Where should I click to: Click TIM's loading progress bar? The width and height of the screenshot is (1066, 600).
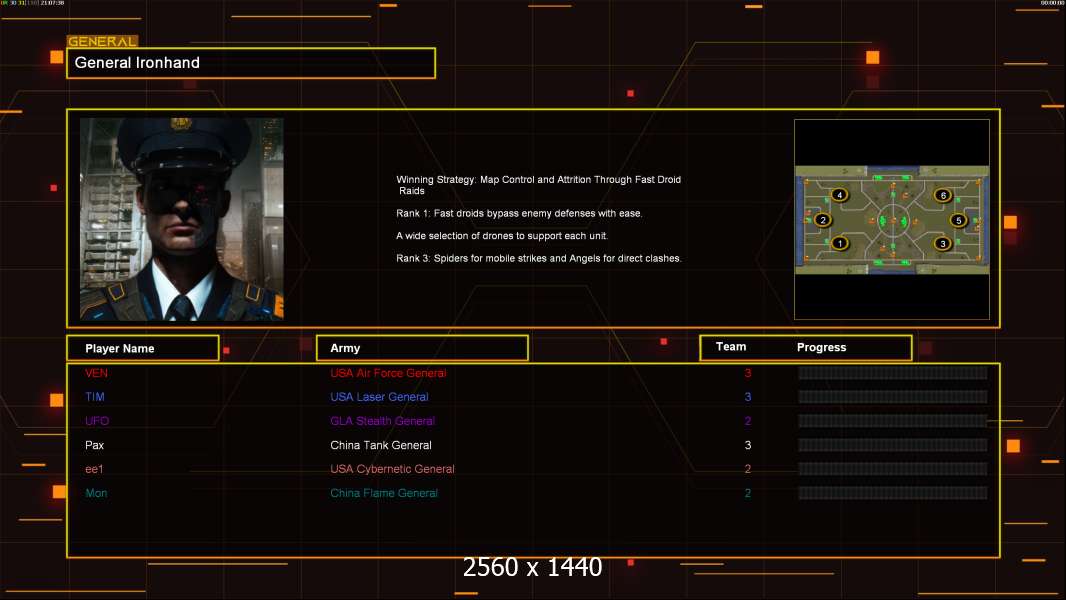pyautogui.click(x=893, y=397)
